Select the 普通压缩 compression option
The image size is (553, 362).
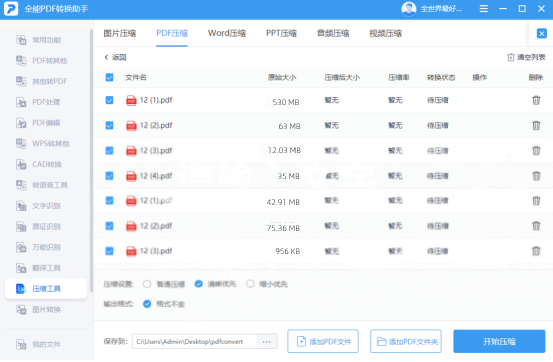coord(147,284)
